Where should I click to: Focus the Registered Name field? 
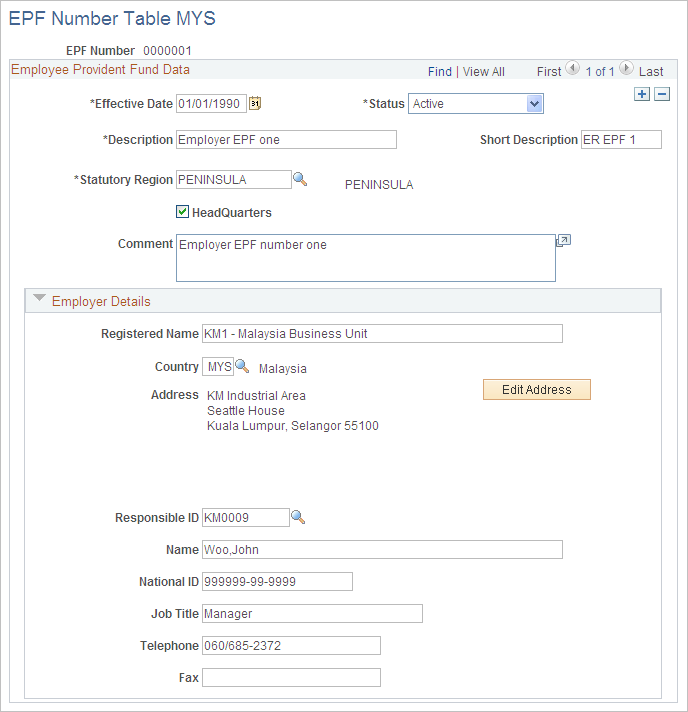(382, 333)
